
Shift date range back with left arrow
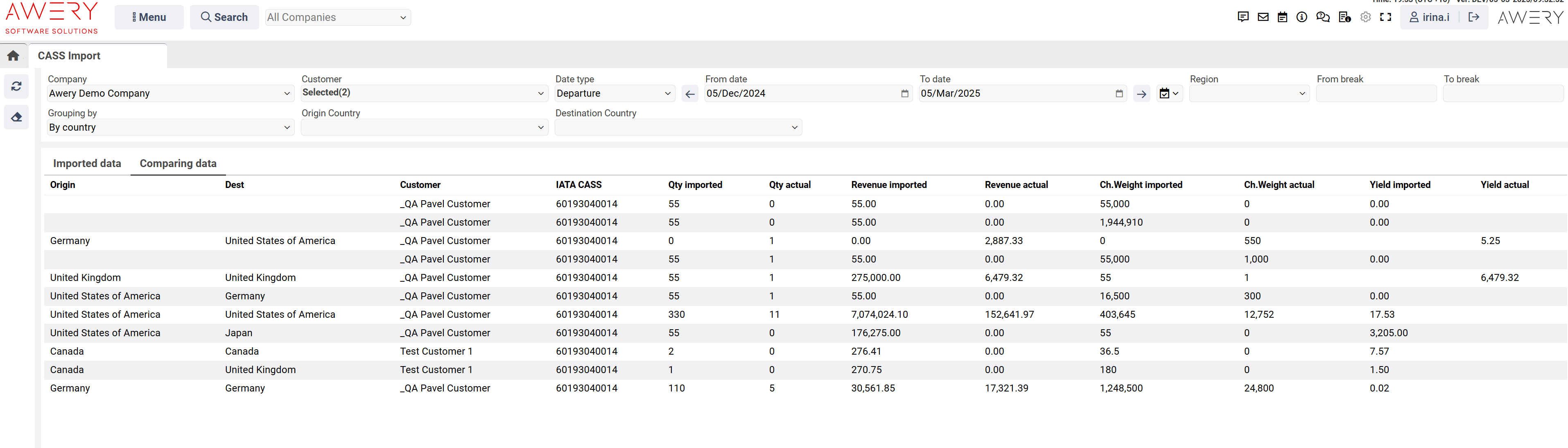click(690, 94)
